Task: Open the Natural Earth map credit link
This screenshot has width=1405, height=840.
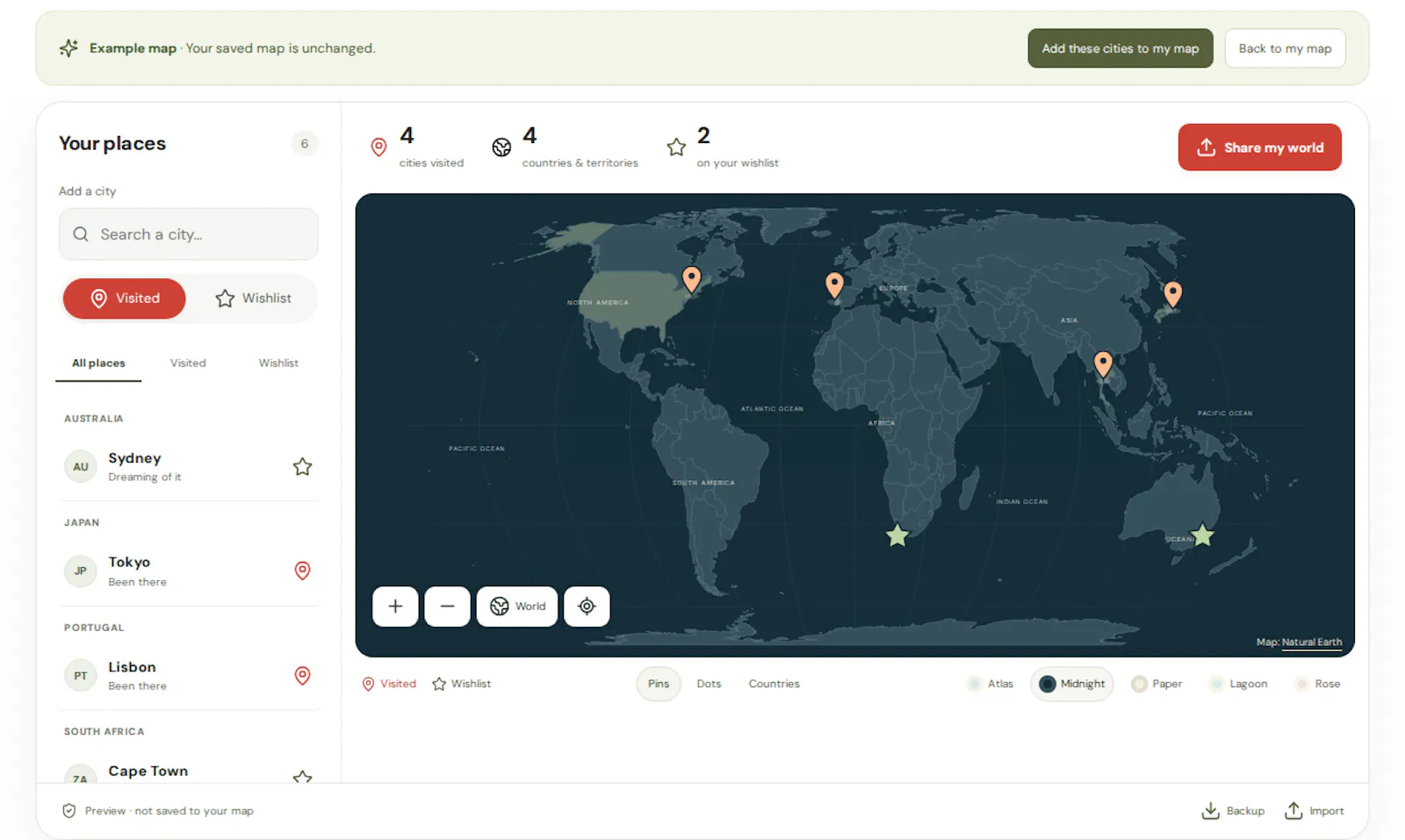Action: [1311, 643]
